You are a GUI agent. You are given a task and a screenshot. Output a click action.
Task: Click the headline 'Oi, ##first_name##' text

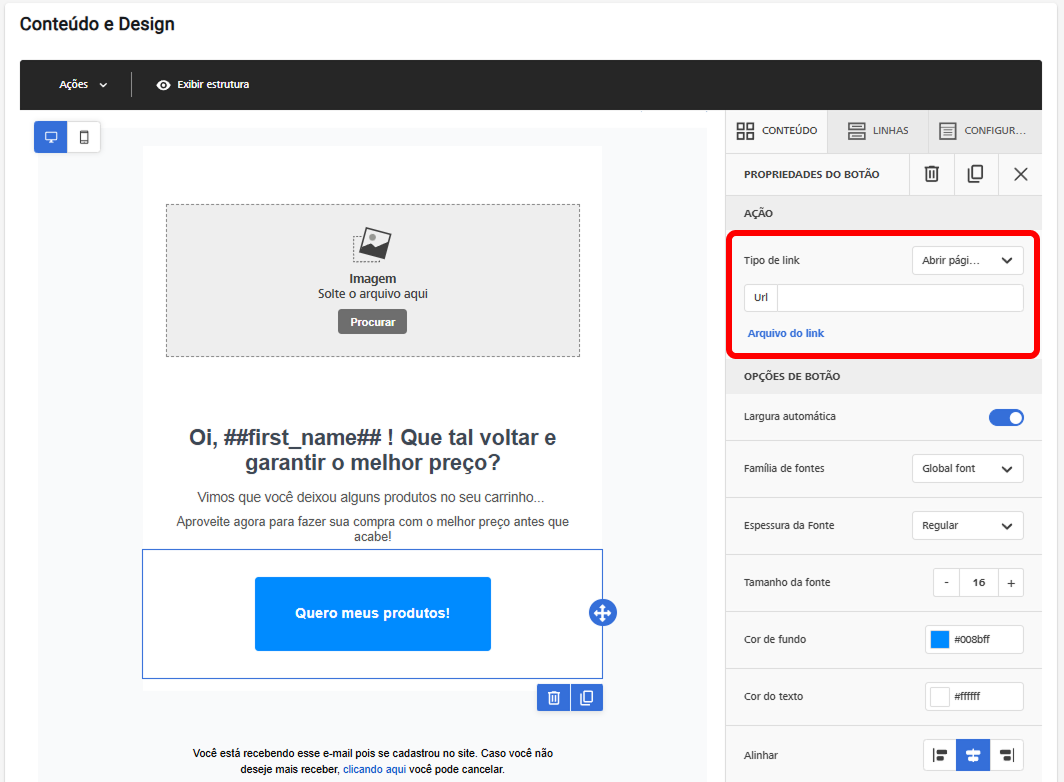pos(373,450)
